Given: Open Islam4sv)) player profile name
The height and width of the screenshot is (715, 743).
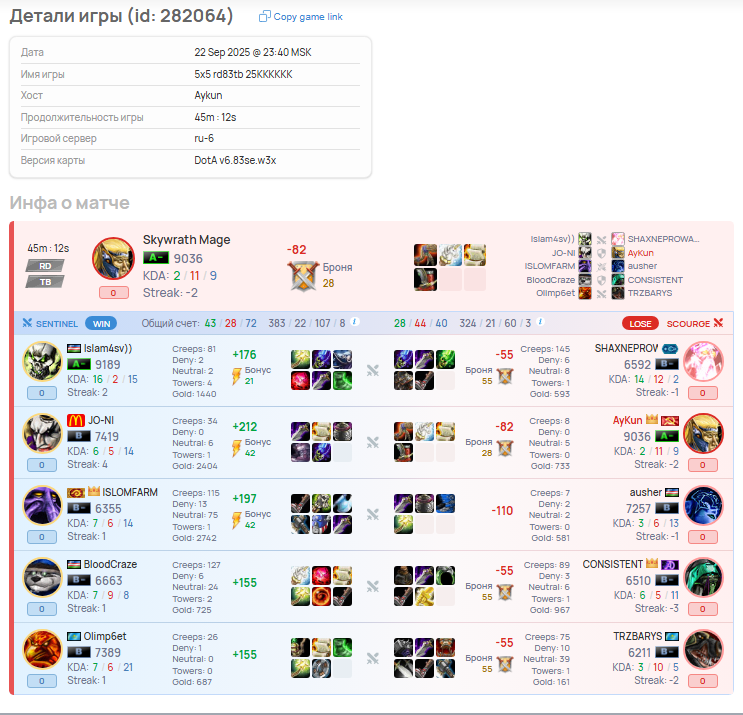Looking at the screenshot, I should click(108, 348).
